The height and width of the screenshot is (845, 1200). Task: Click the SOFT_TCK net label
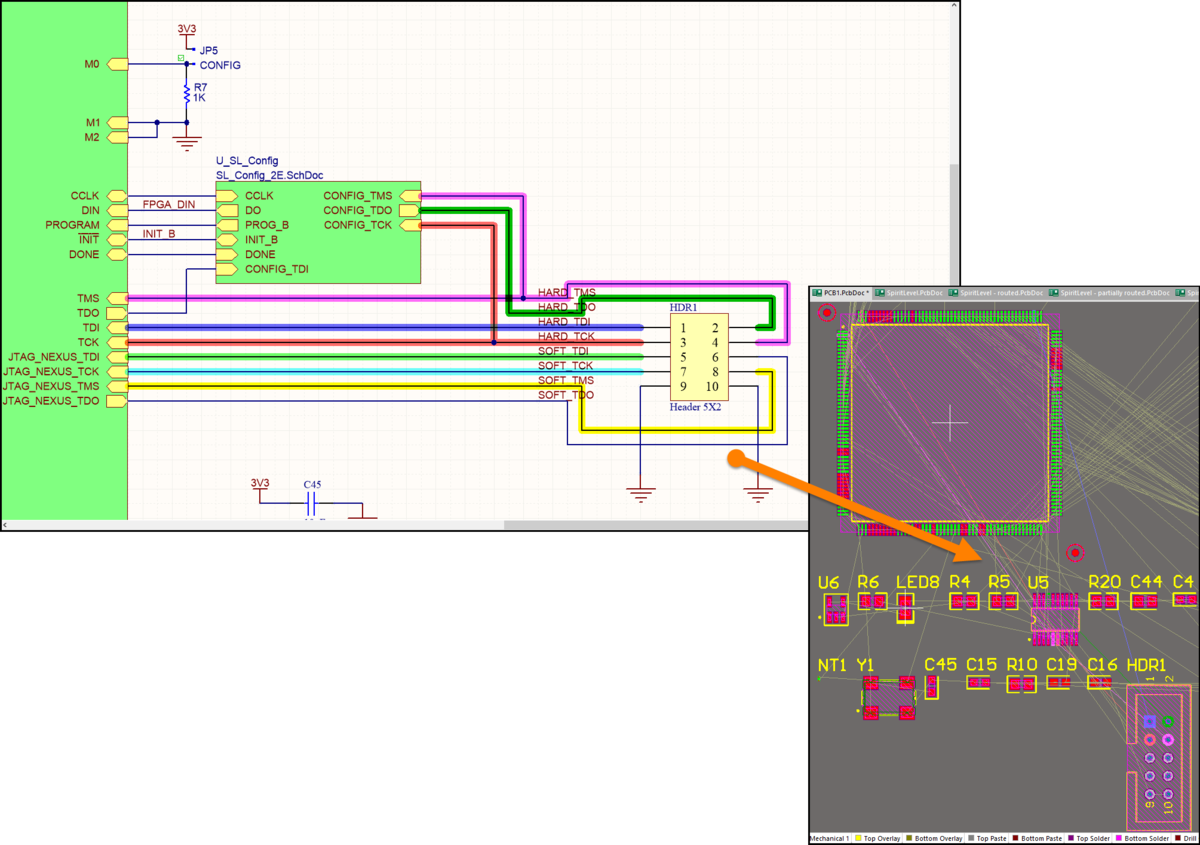click(x=566, y=366)
